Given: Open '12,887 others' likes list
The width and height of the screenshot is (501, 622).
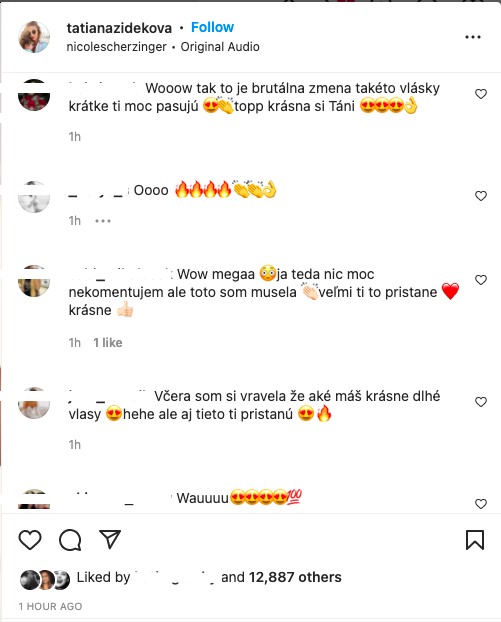Looking at the screenshot, I should click(295, 577).
